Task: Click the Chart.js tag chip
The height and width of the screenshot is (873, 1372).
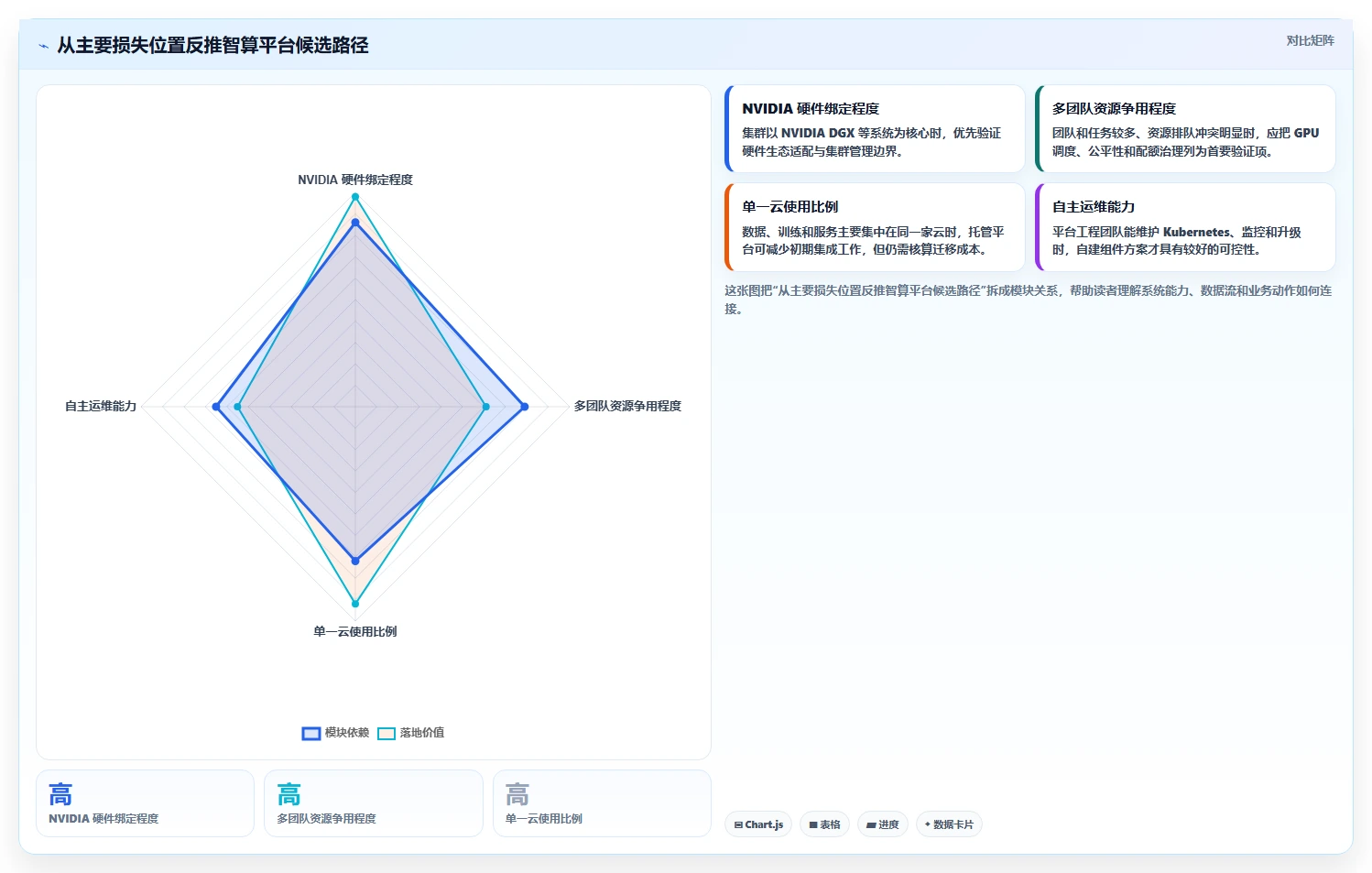Action: point(758,824)
